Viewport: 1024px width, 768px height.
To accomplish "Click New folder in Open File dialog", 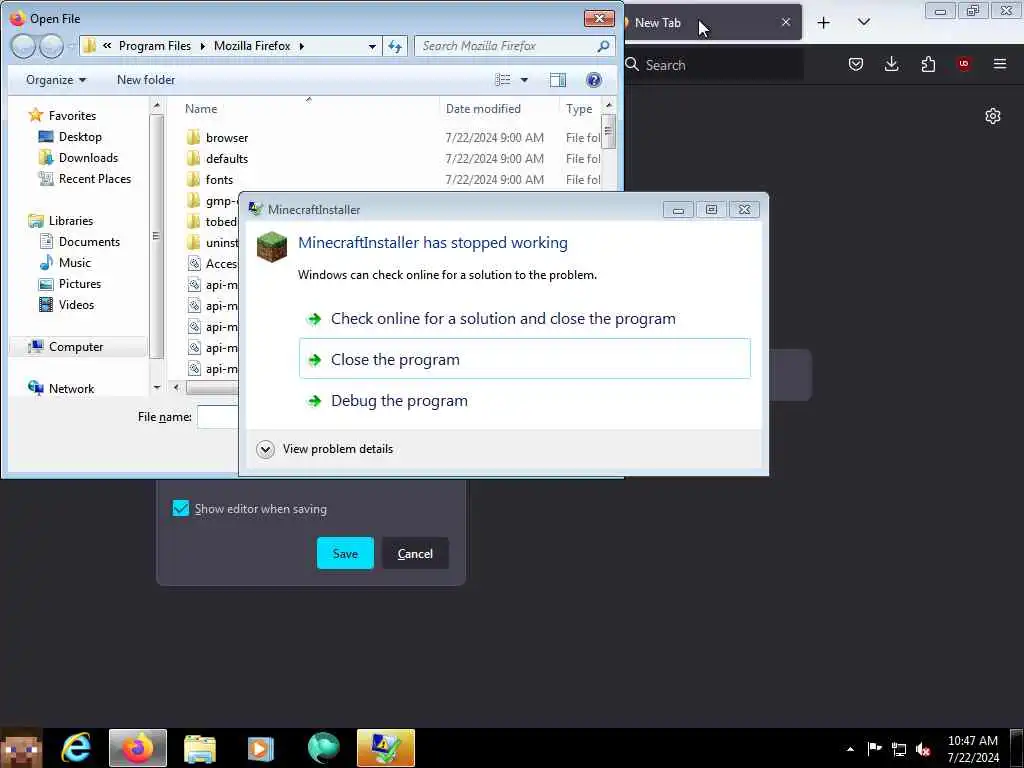I will 146,80.
